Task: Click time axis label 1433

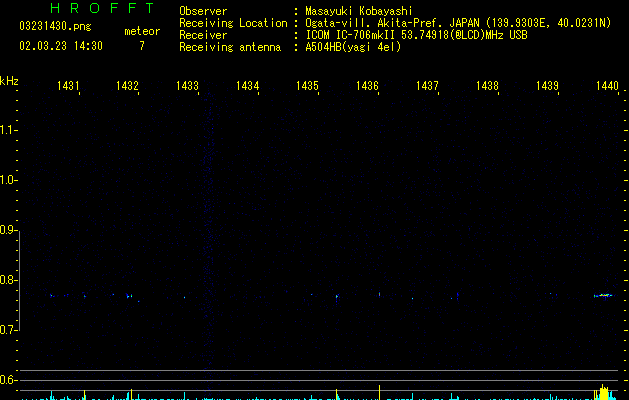Action: [187, 85]
